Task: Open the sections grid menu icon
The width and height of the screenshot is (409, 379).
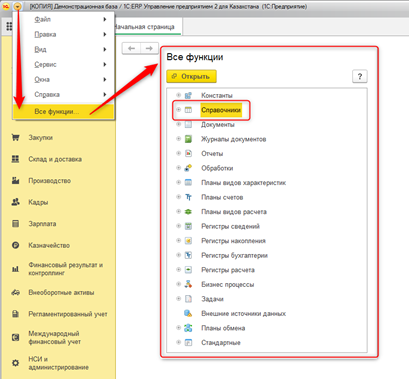Action: 9,27
